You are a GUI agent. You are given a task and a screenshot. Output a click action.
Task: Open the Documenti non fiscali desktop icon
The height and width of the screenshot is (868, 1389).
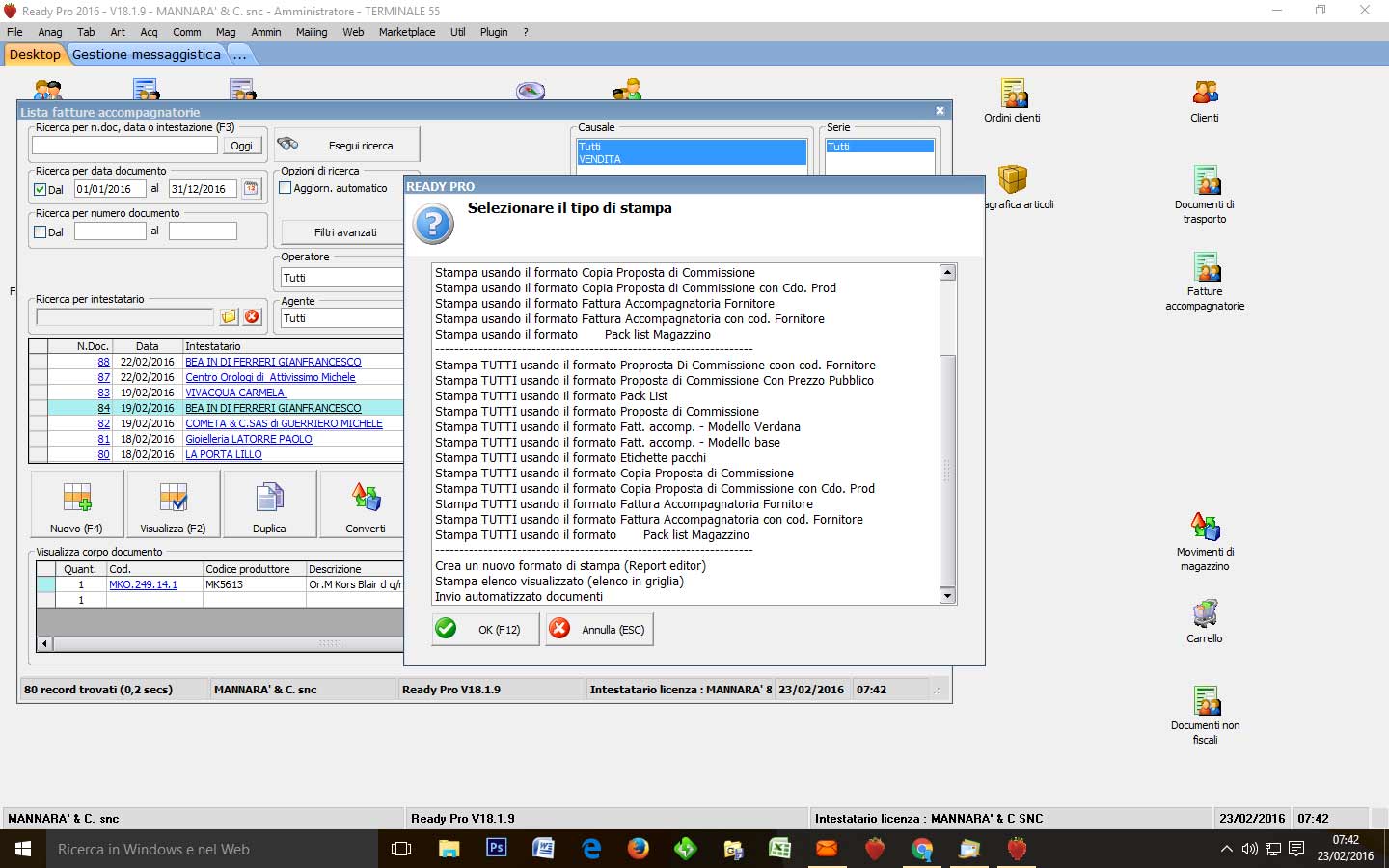(x=1205, y=715)
